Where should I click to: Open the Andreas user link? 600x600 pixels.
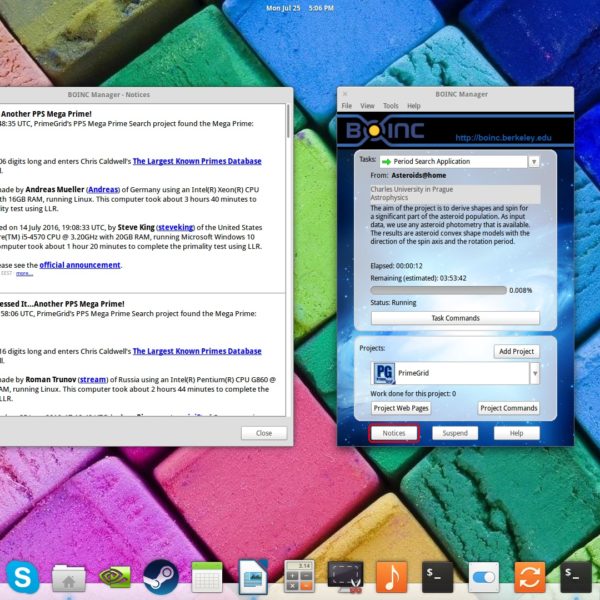click(x=103, y=189)
